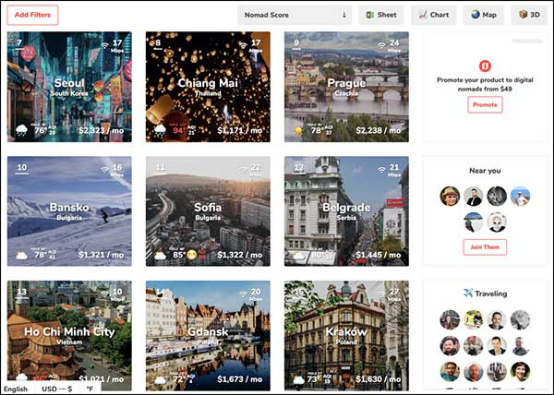Switch to Chart view
This screenshot has height=395, width=554.
(x=434, y=15)
